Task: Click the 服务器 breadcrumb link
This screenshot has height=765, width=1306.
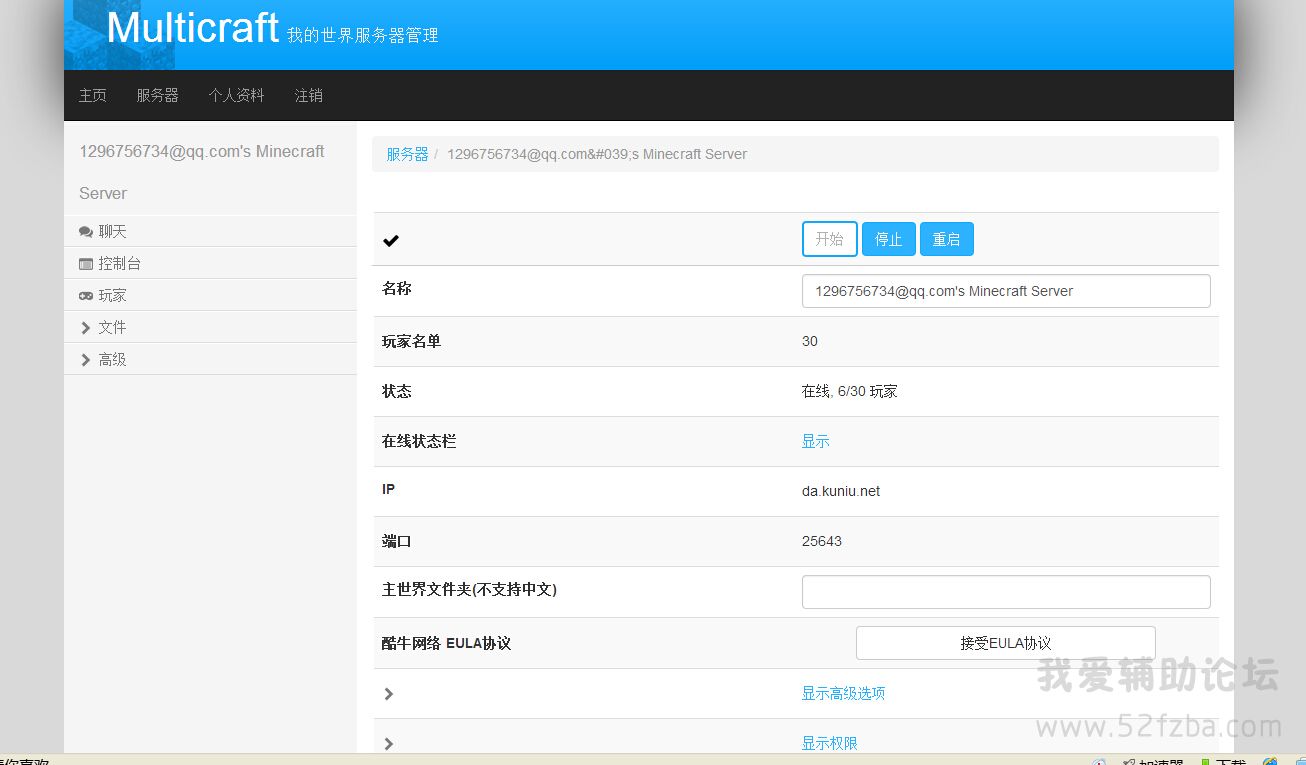Action: 407,154
